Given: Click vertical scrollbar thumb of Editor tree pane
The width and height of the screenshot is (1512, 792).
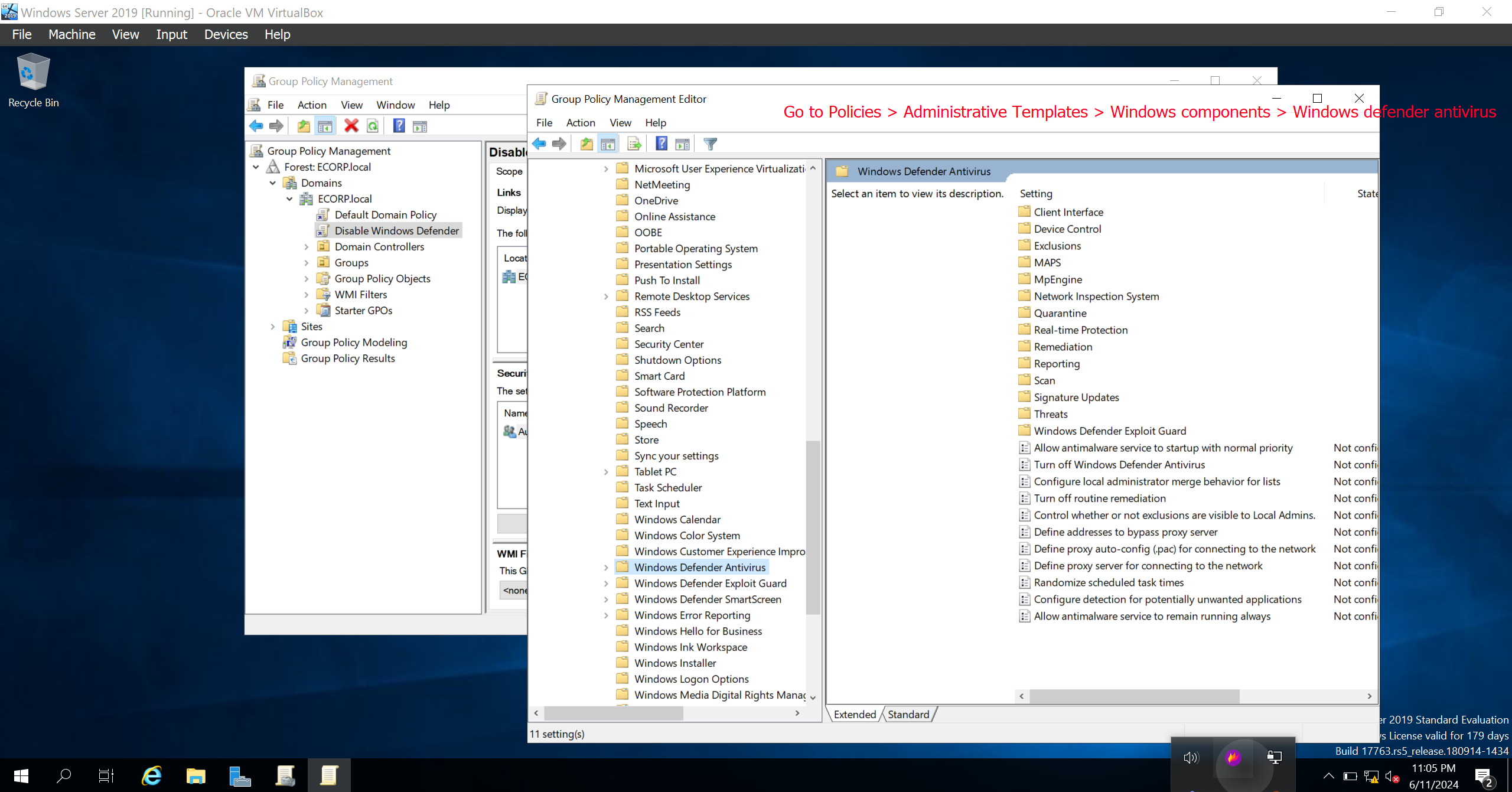Looking at the screenshot, I should 813,527.
